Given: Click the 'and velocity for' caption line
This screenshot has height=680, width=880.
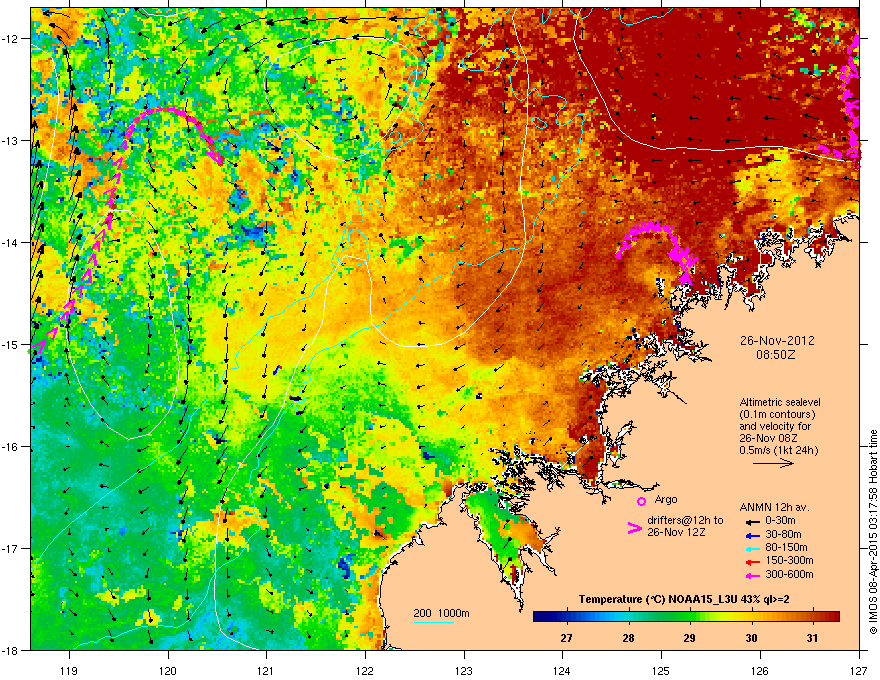Looking at the screenshot, I should click(775, 426).
